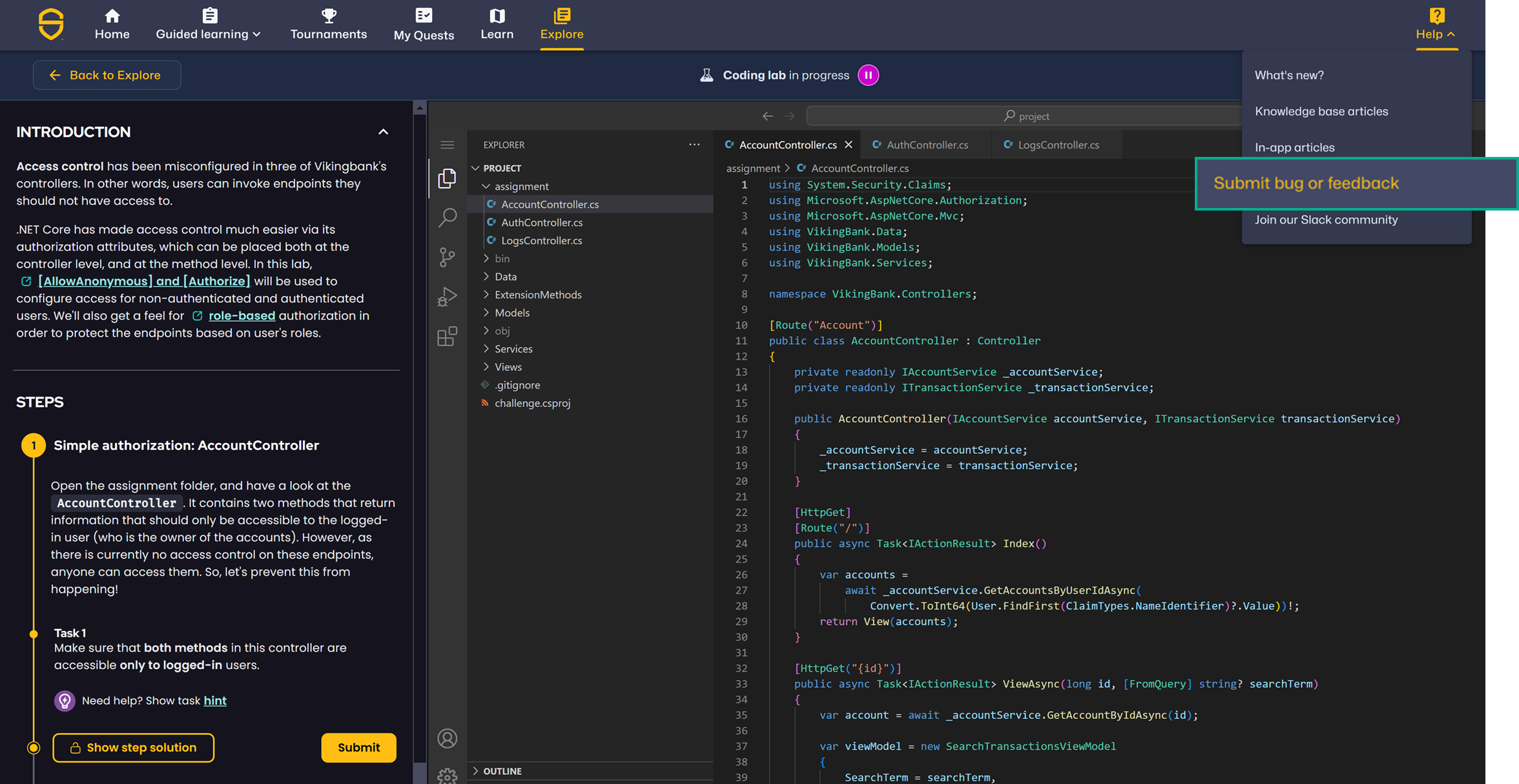Collapse the Help menu
Viewport: 1519px width, 784px height.
[1436, 25]
